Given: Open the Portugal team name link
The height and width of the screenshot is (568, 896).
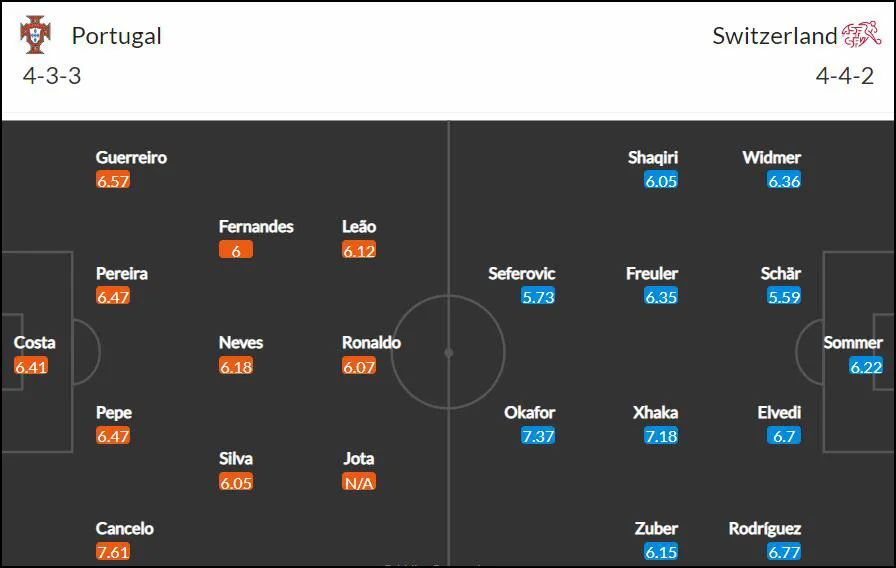Looking at the screenshot, I should coord(117,36).
